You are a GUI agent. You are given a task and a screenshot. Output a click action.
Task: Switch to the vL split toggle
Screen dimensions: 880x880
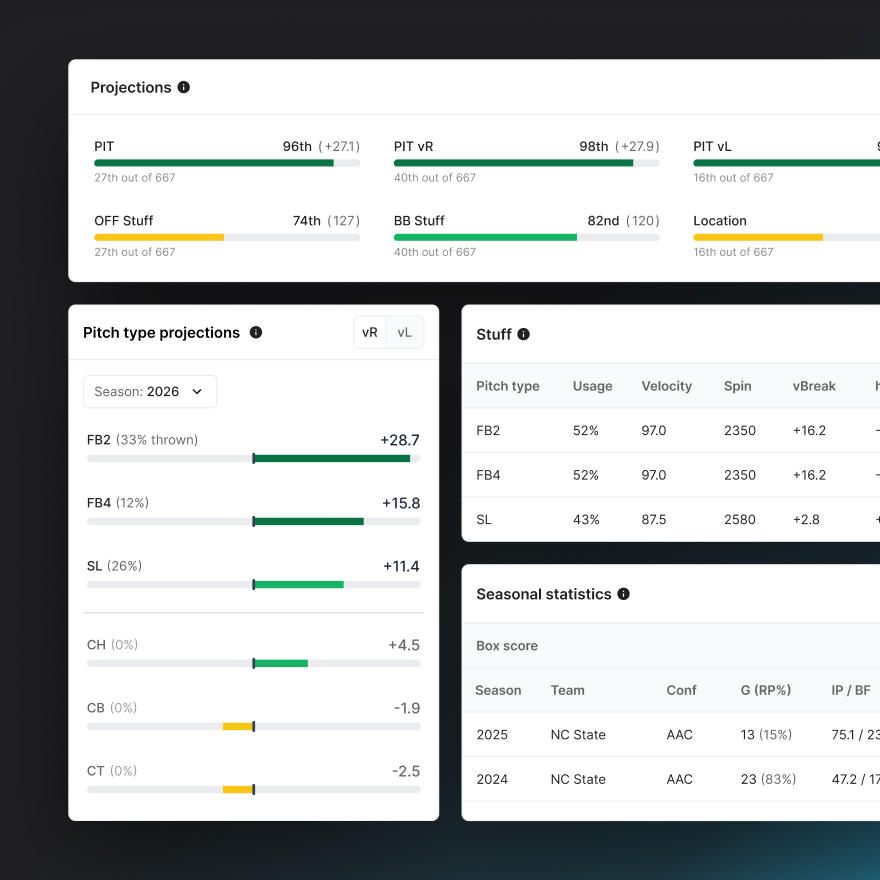pos(405,332)
